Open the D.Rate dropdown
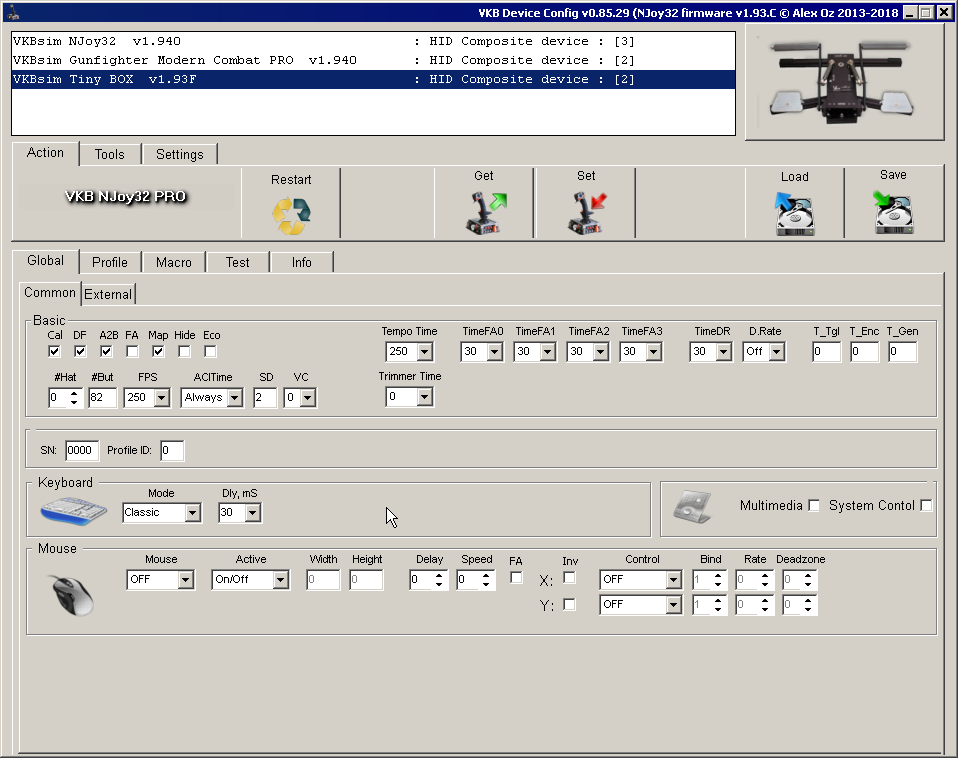The image size is (958, 758). 777,352
